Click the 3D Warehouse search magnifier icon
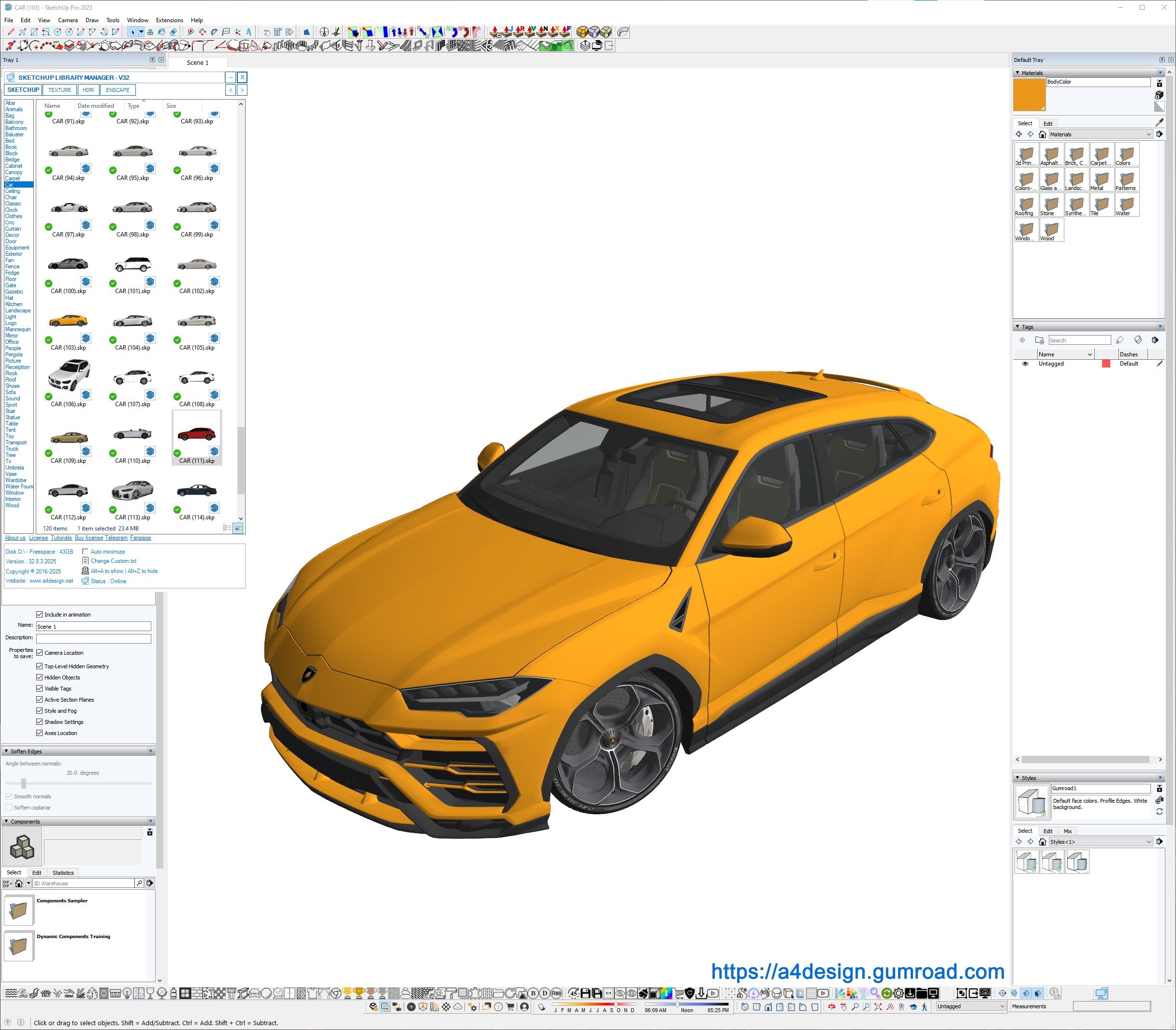Viewport: 1176px width, 1030px height. click(x=139, y=883)
